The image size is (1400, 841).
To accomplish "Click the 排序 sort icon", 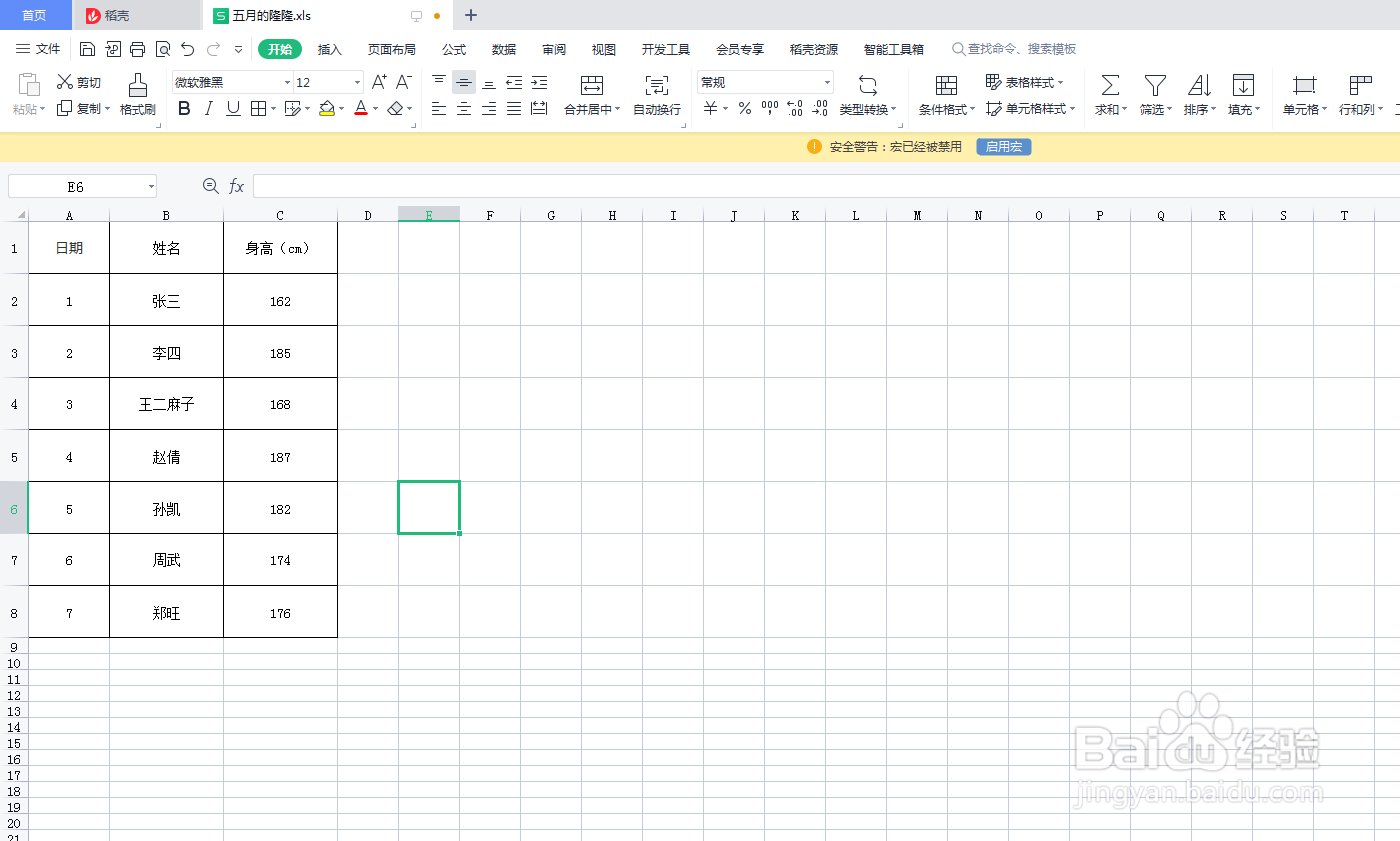I will (x=1198, y=95).
